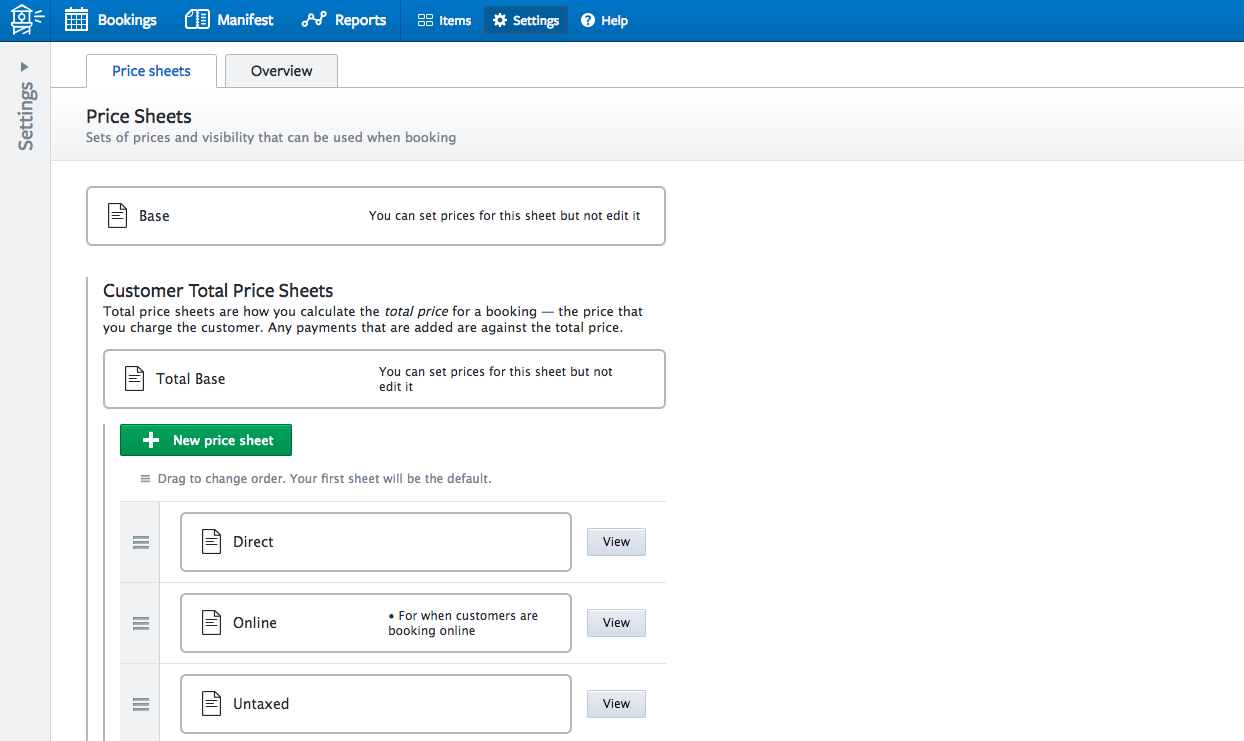Select the Online price sheet card

tap(376, 623)
